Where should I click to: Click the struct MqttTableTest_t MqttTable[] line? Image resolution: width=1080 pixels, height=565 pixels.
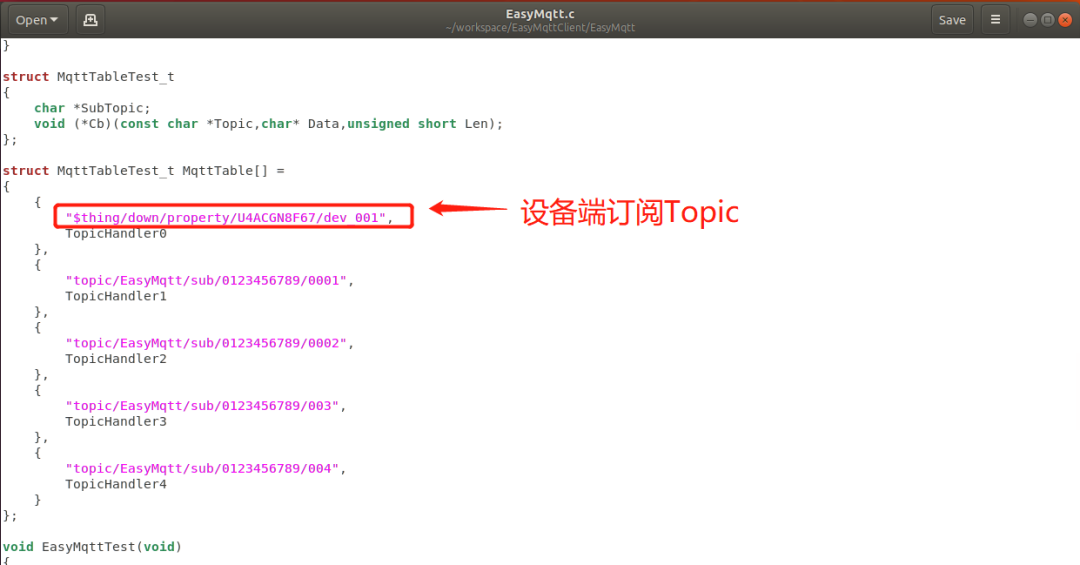(143, 171)
